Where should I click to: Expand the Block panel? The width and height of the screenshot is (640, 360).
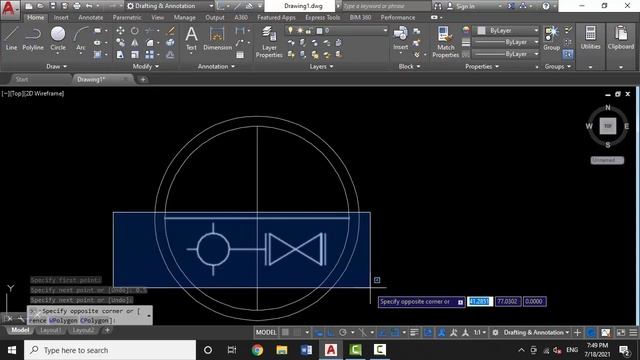pos(409,66)
